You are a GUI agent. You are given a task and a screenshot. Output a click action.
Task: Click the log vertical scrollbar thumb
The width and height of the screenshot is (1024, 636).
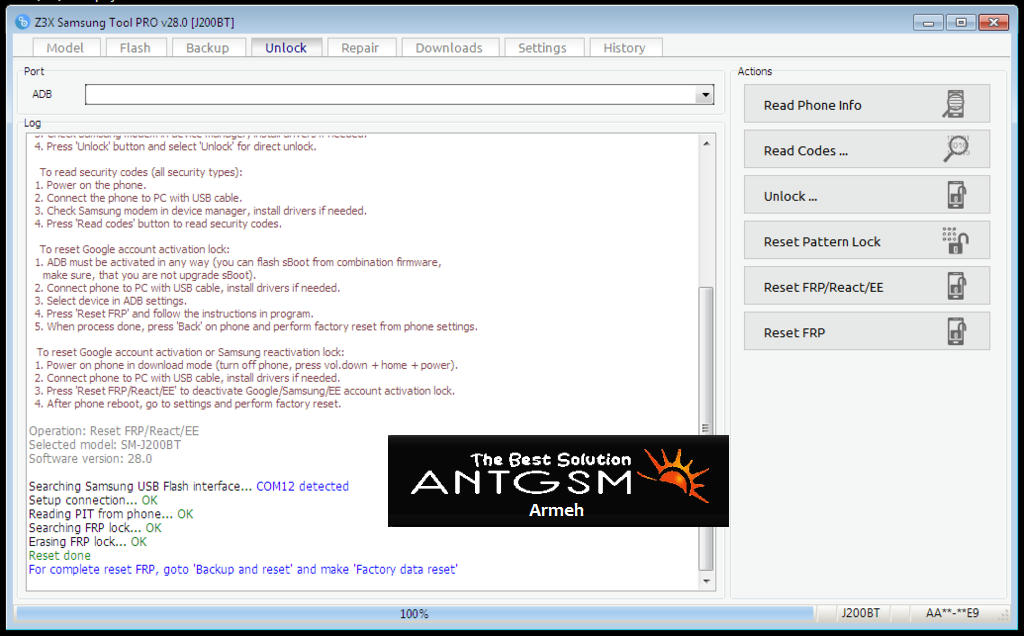coord(706,428)
